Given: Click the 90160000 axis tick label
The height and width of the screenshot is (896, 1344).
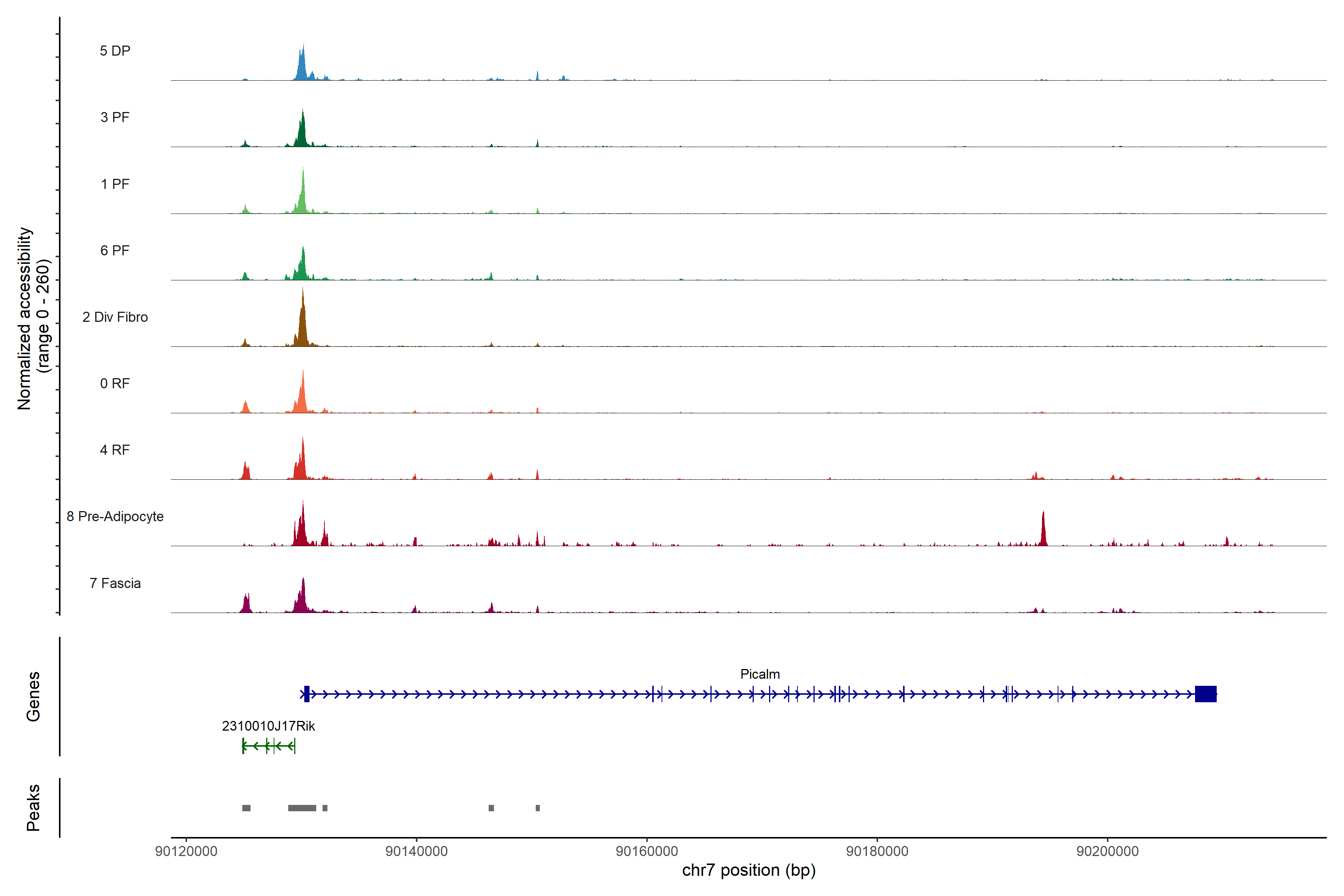Looking at the screenshot, I should point(647,852).
